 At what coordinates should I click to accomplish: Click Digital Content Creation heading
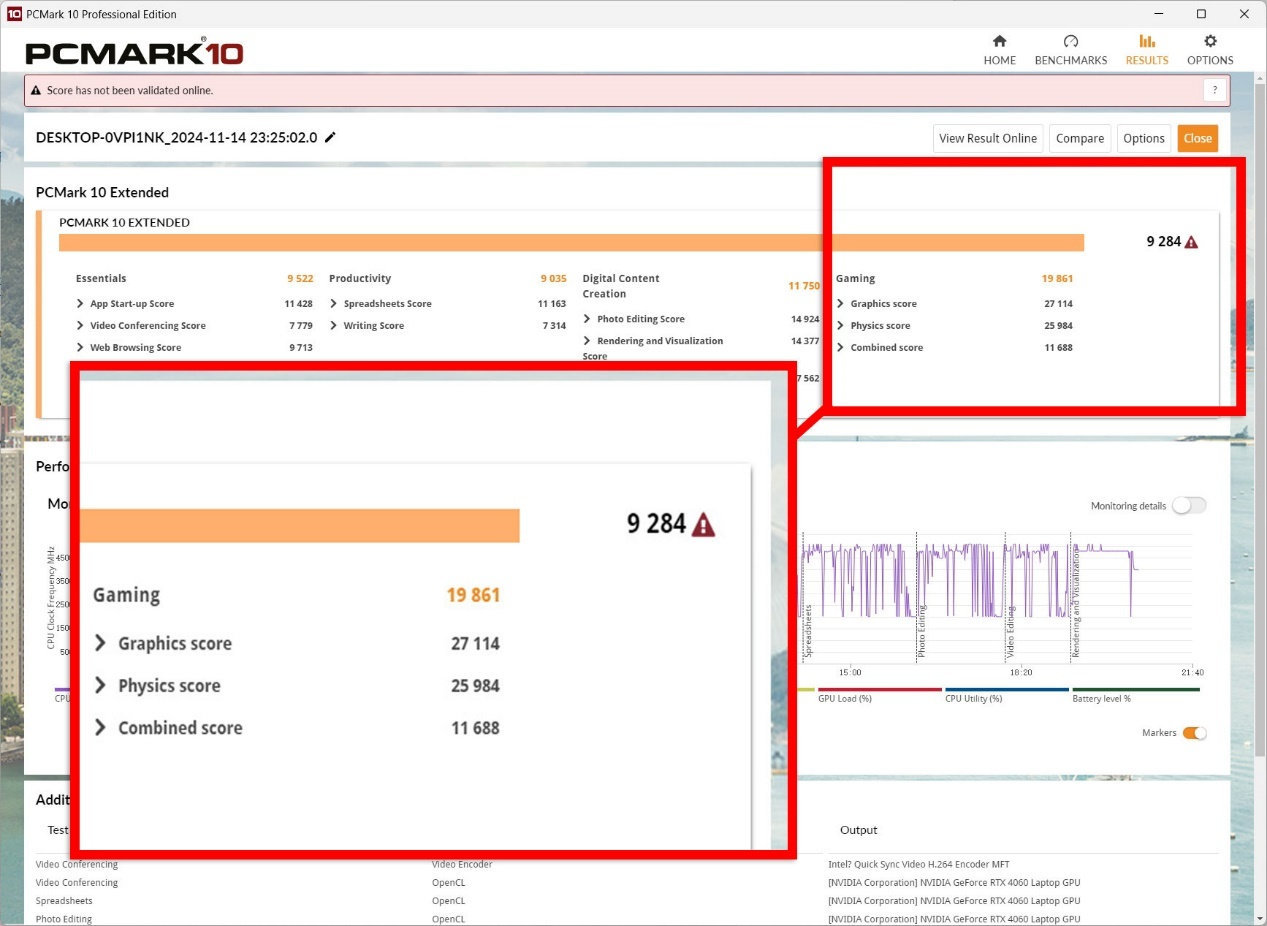621,286
